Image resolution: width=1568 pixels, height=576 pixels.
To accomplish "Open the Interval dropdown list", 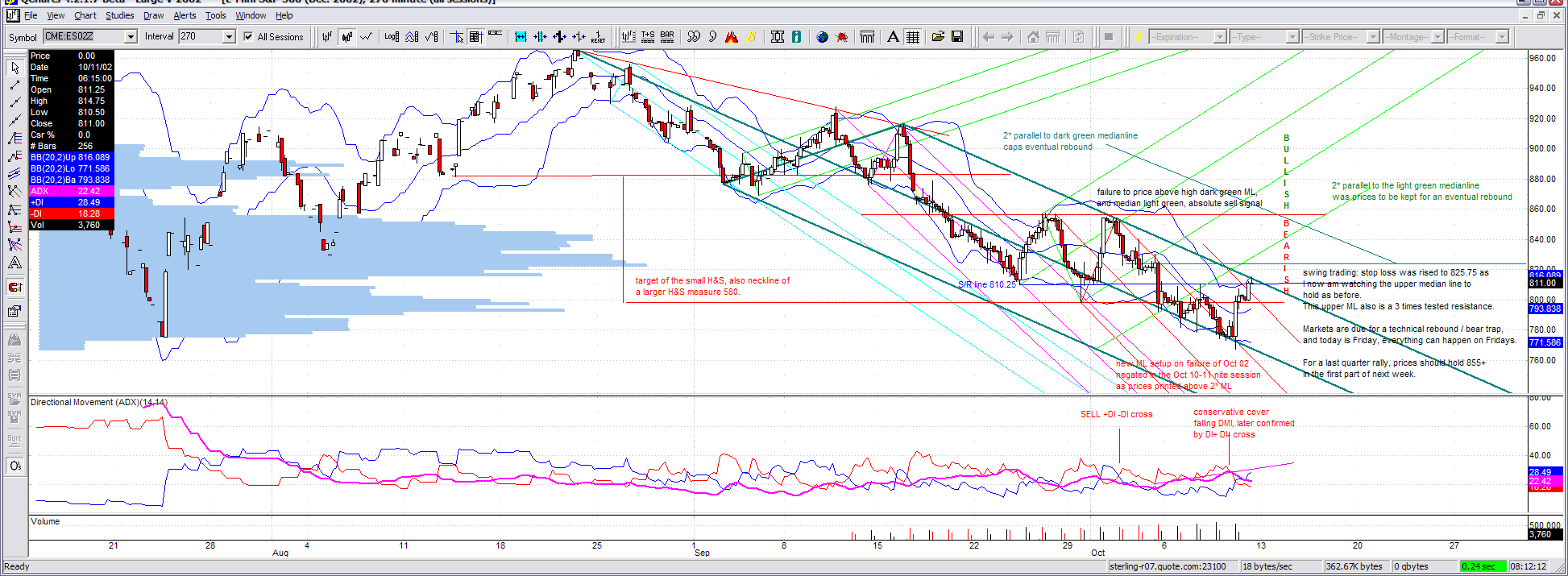I will pos(229,37).
